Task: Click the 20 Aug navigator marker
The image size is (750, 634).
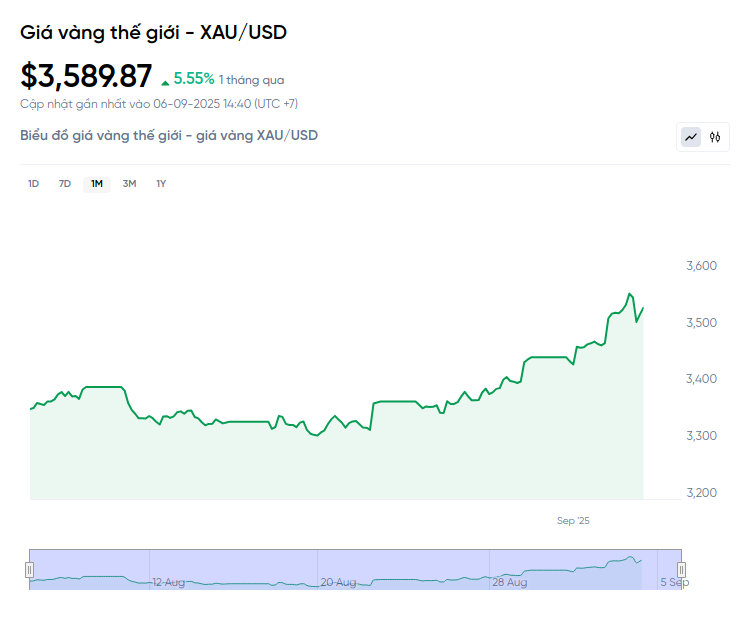Action: coord(338,581)
